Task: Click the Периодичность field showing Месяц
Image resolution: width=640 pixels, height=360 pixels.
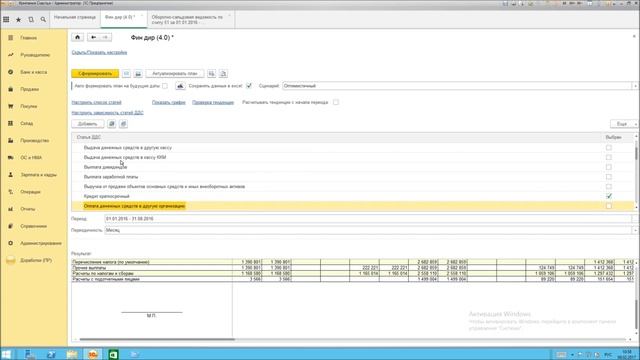Action: (x=368, y=230)
